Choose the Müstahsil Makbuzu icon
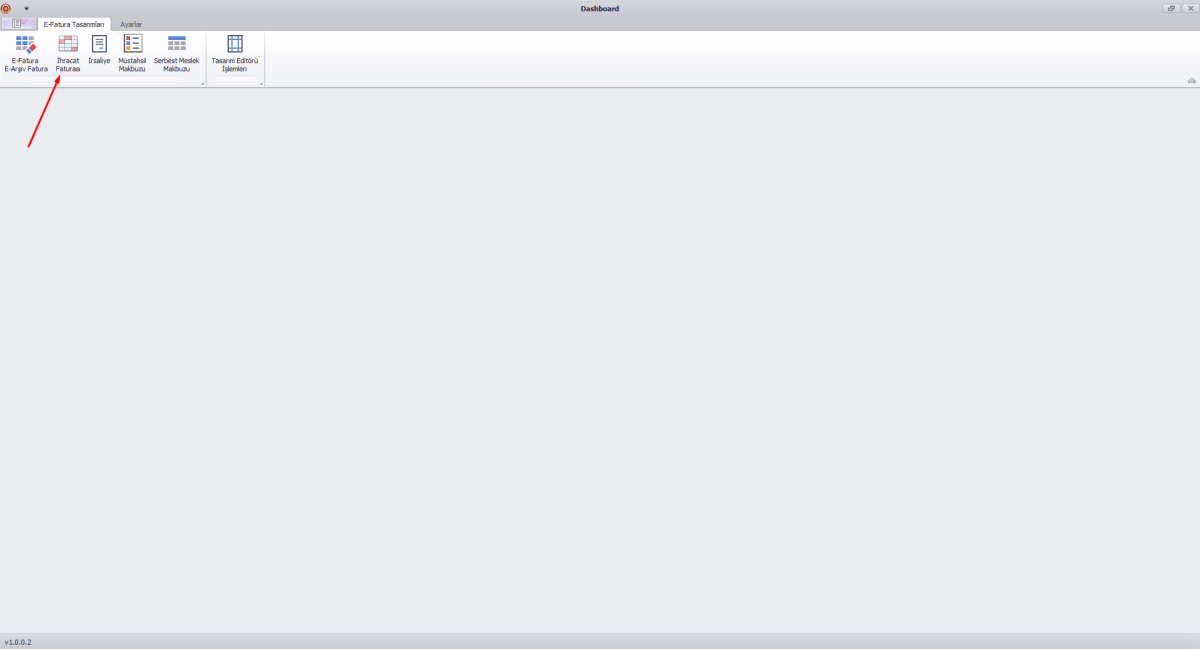Screen dimensions: 1200x649 [132, 53]
